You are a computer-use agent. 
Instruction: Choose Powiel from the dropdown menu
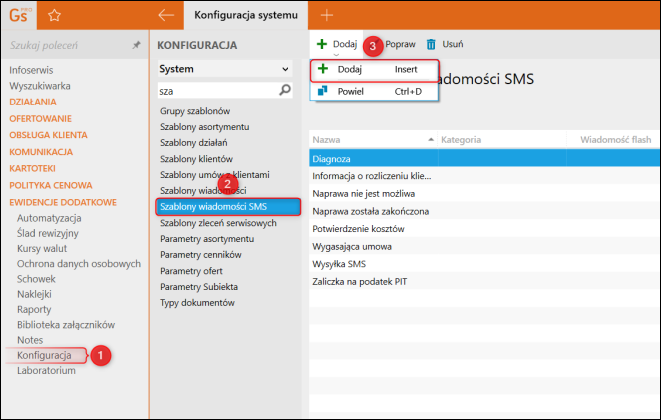point(375,92)
